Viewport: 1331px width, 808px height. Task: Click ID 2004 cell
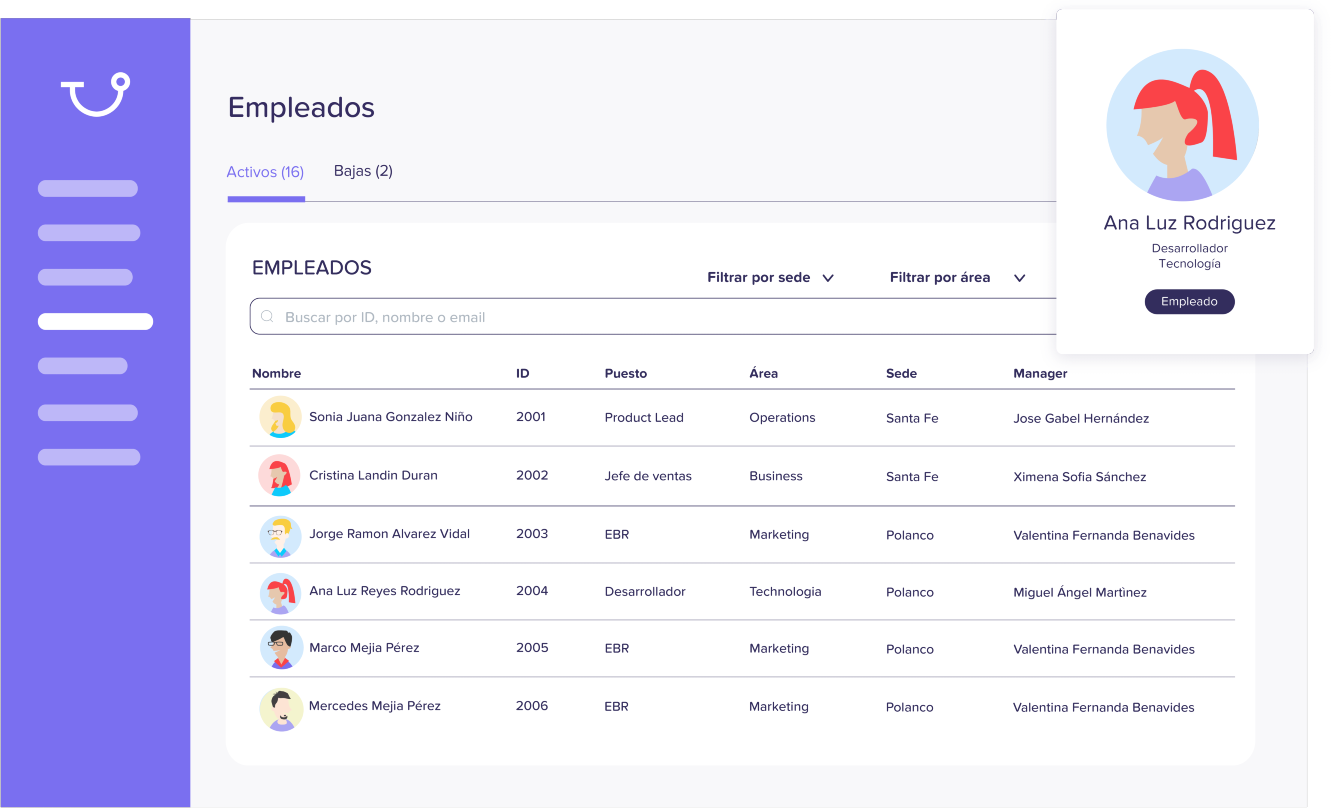532,591
